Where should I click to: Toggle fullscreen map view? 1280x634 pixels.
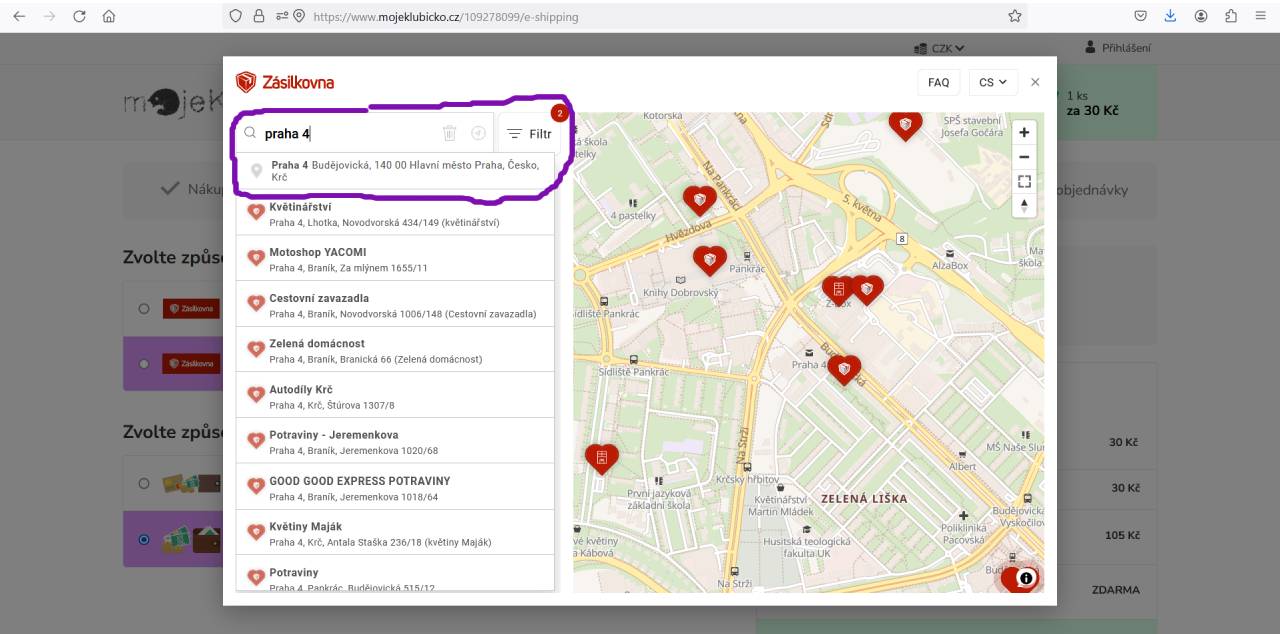1024,181
